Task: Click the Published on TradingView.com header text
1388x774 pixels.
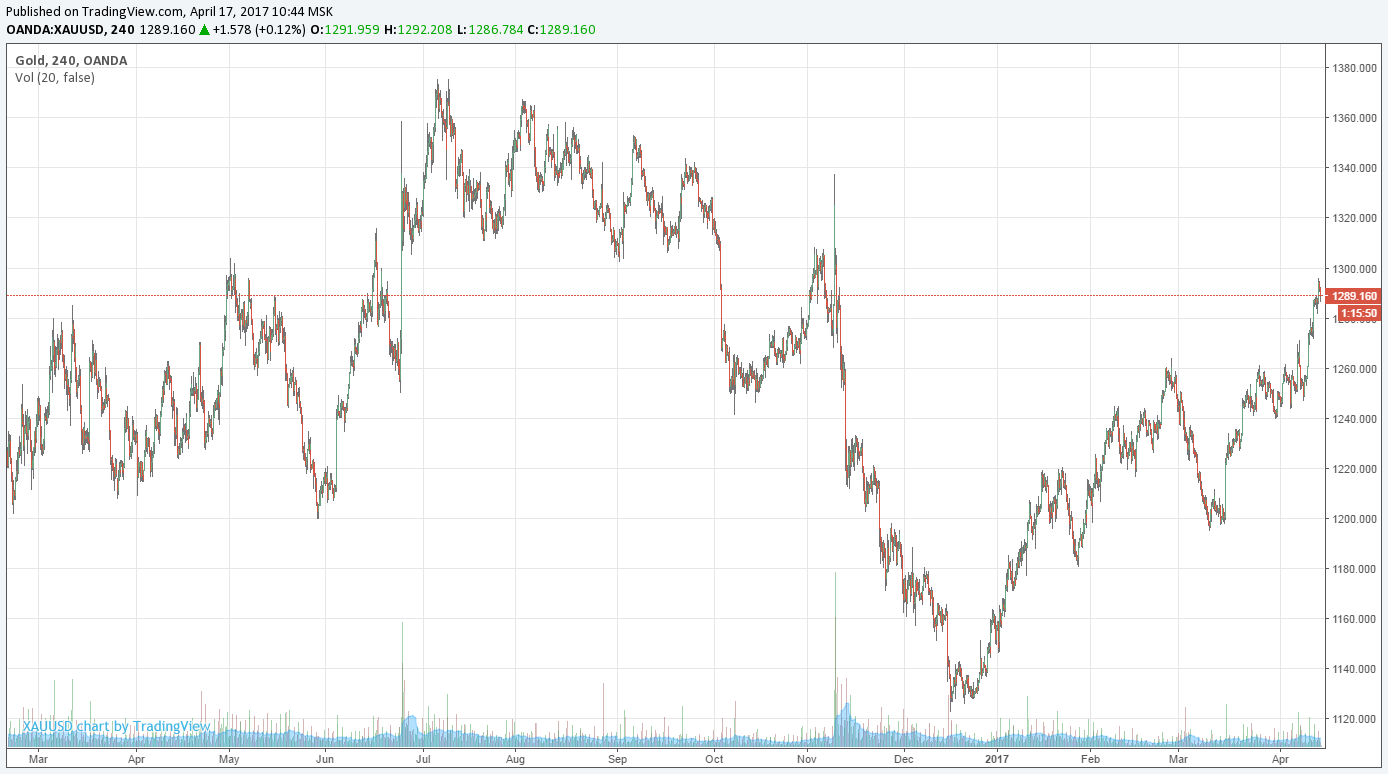Action: tap(96, 12)
